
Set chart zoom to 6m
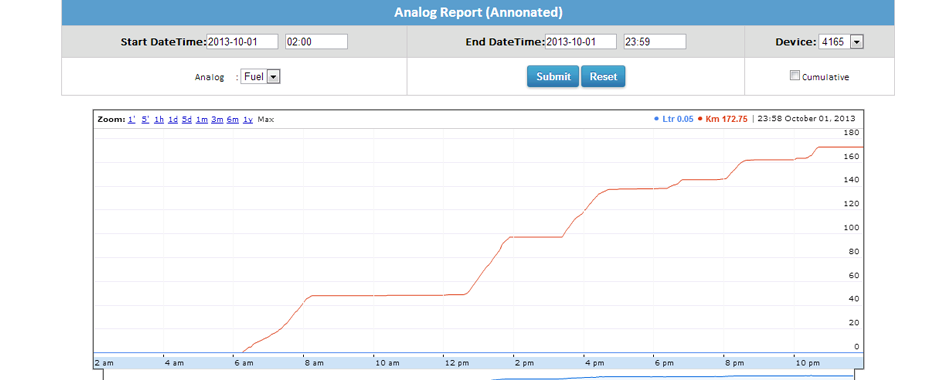(233, 119)
